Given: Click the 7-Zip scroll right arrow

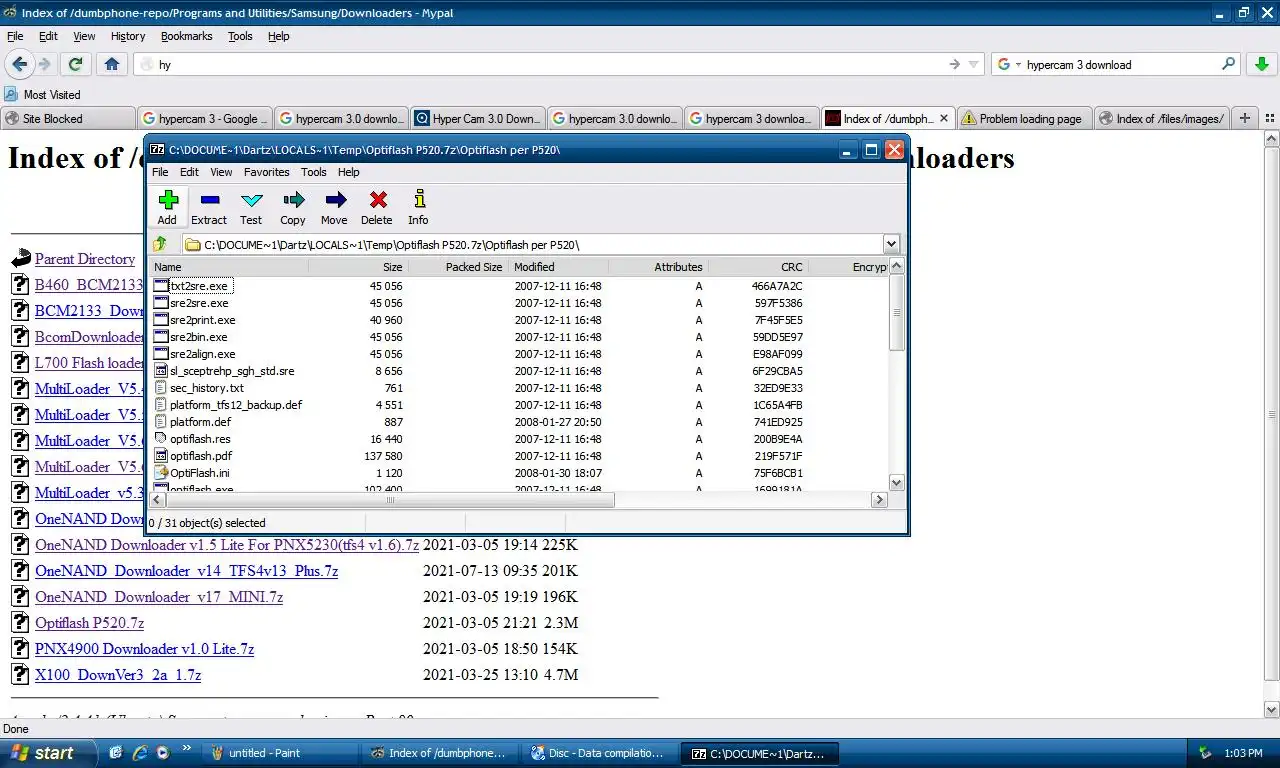Looking at the screenshot, I should point(880,499).
